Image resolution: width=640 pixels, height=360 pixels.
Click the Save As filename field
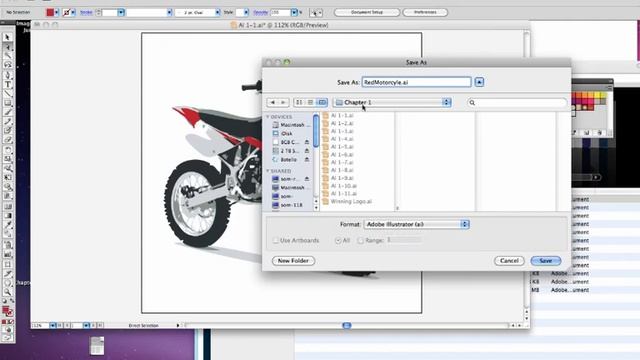pyautogui.click(x=416, y=82)
